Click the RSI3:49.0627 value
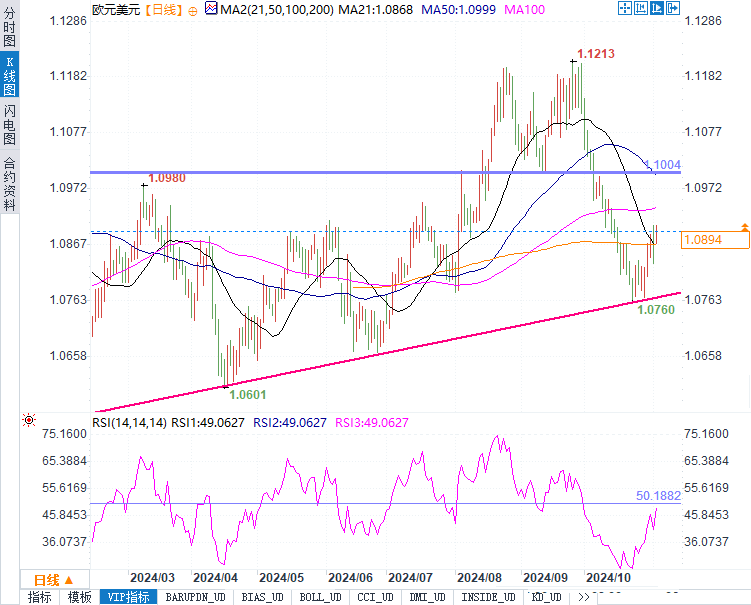Screen dimensions: 751x605 (x=372, y=422)
